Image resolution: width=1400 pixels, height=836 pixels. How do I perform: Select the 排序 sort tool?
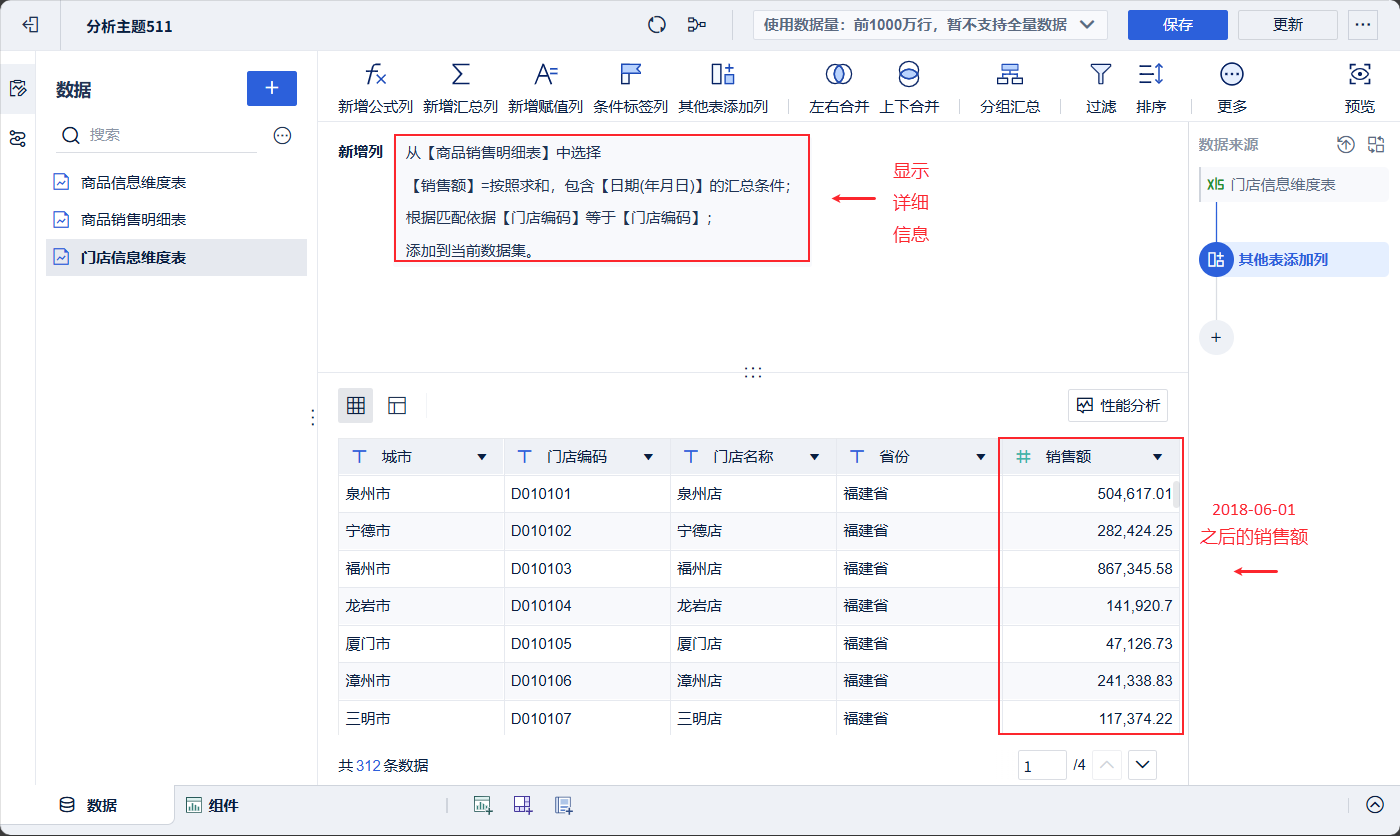1151,88
